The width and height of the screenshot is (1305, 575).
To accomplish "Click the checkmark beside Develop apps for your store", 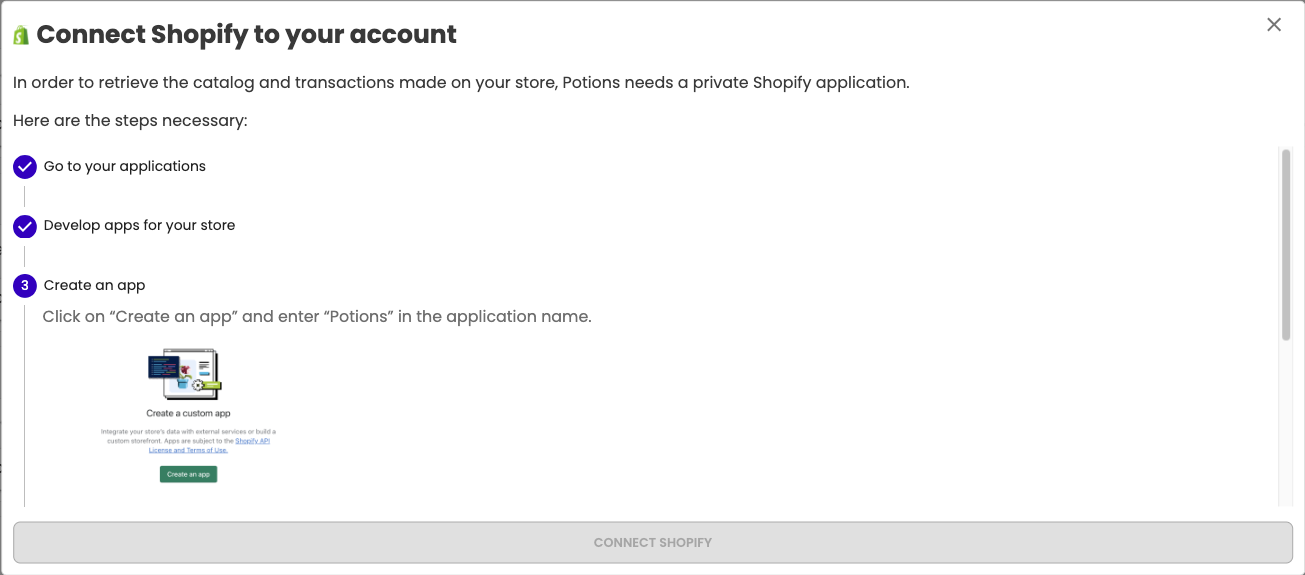I will (25, 226).
